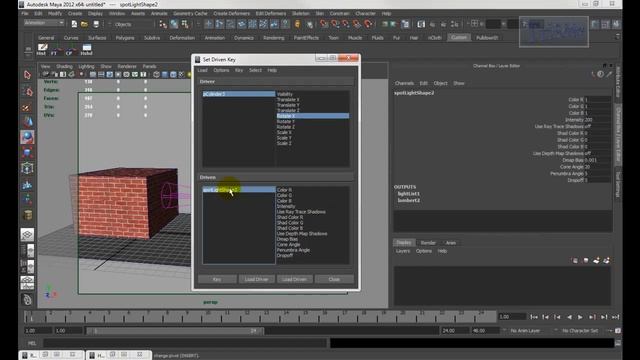Image resolution: width=640 pixels, height=360 pixels.
Task: Click the Open Scene folder icon
Action: coord(84,24)
